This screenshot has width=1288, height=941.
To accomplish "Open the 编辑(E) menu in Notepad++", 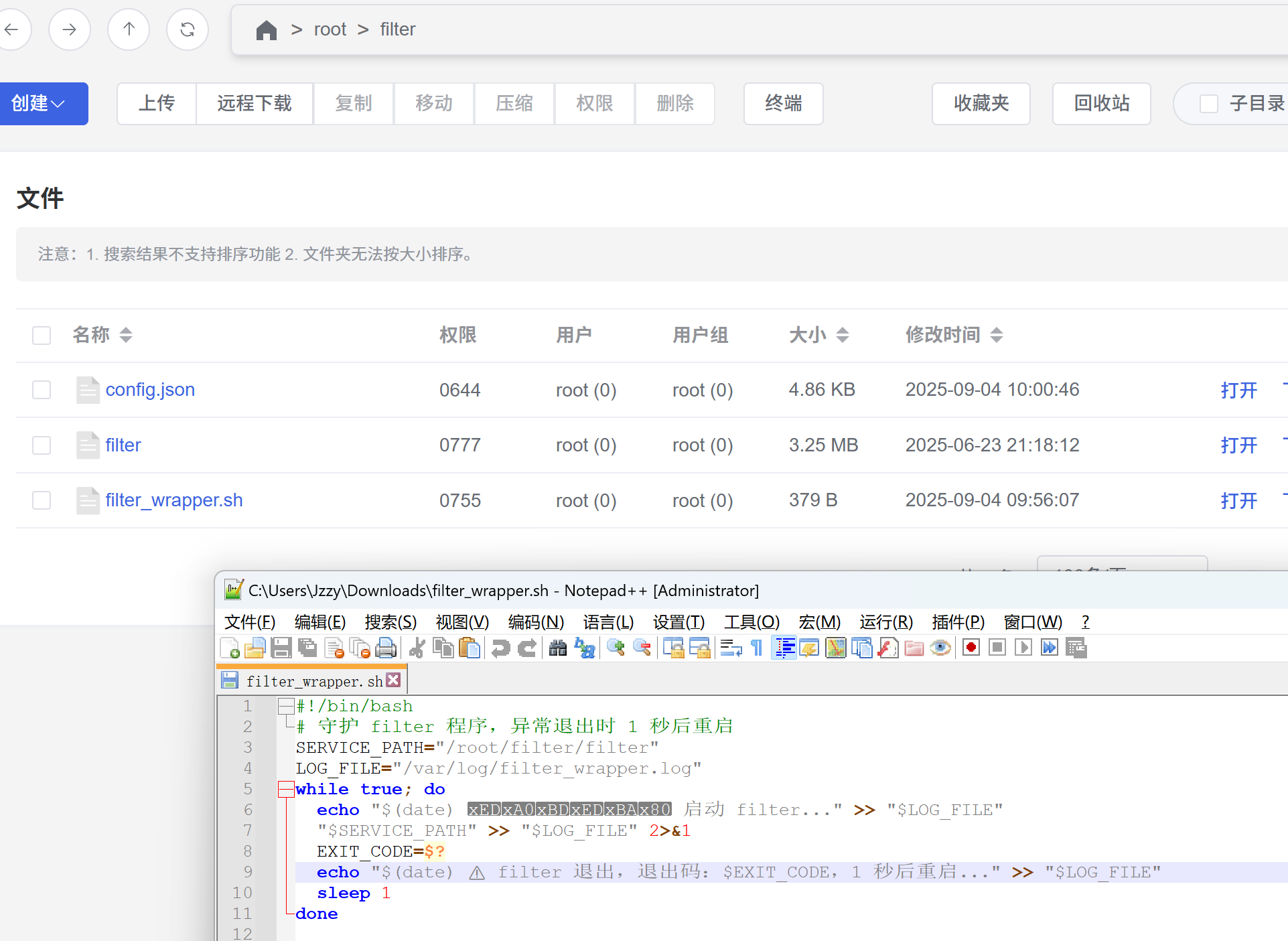I will click(320, 622).
